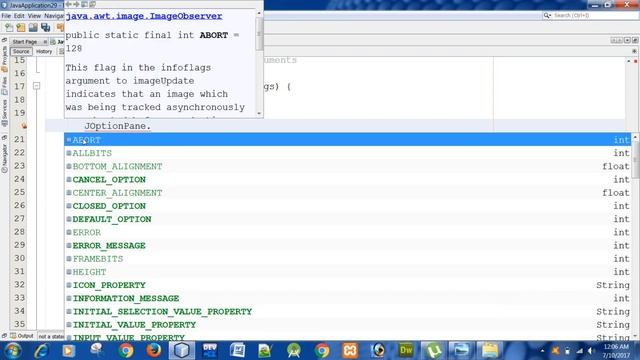
Task: Click the error hint bulb in gutter
Action: [24, 126]
